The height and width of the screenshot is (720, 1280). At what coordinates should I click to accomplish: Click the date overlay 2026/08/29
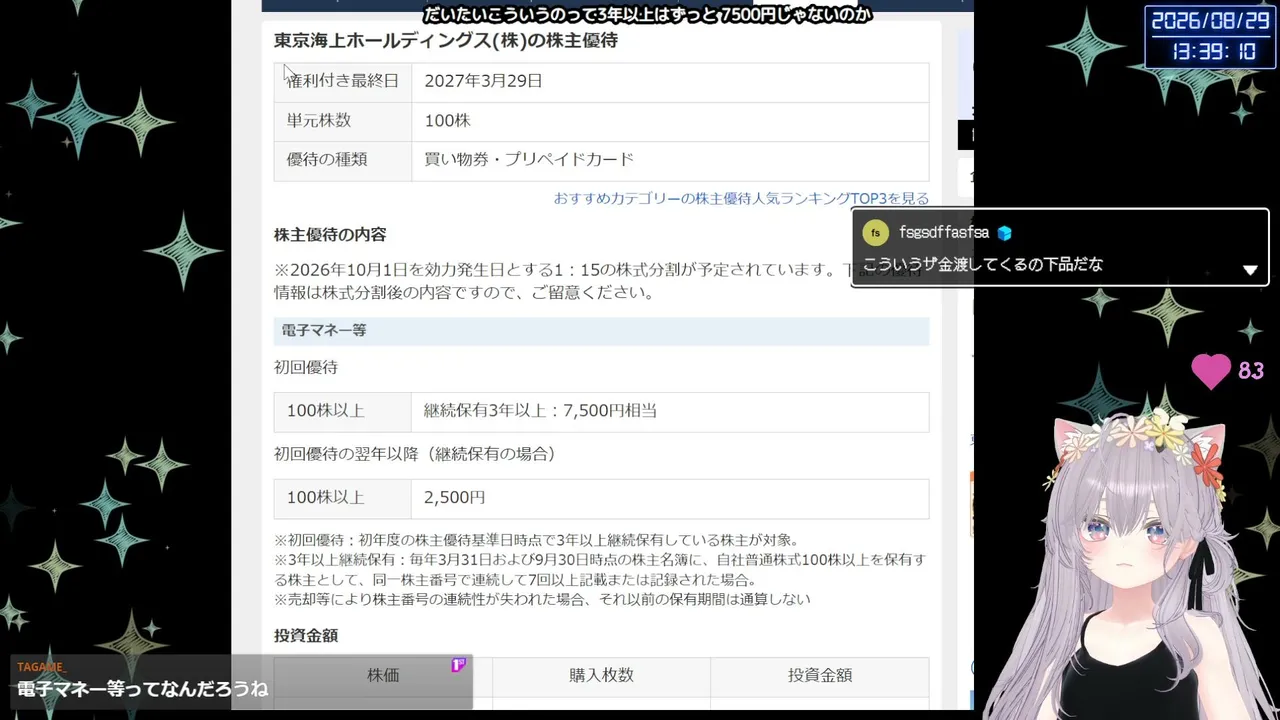pos(1212,21)
